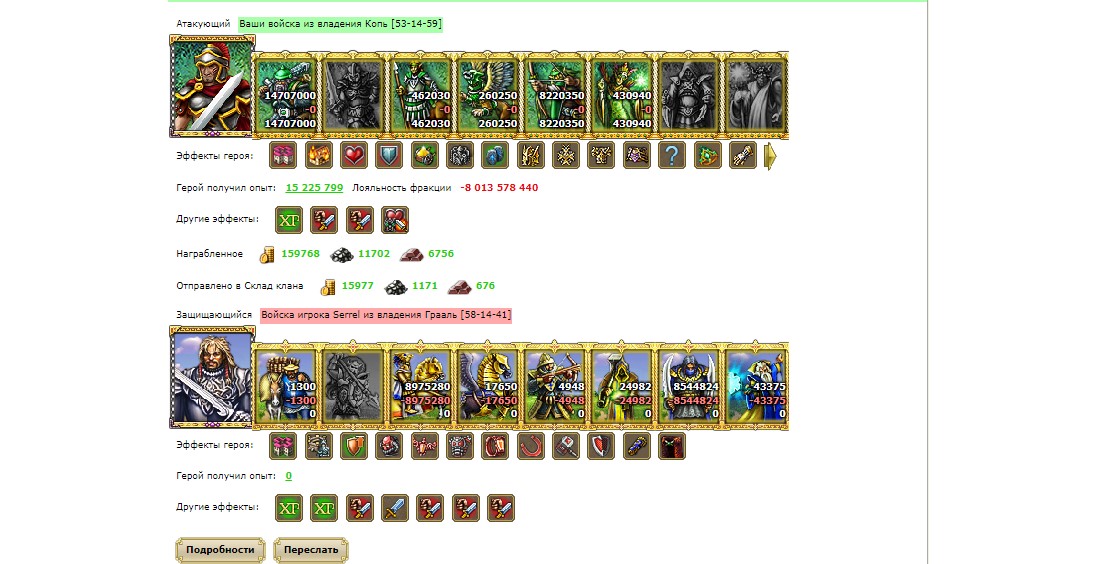Select attacker unit card showing 14707000 troops
The height and width of the screenshot is (564, 1096).
coord(285,95)
